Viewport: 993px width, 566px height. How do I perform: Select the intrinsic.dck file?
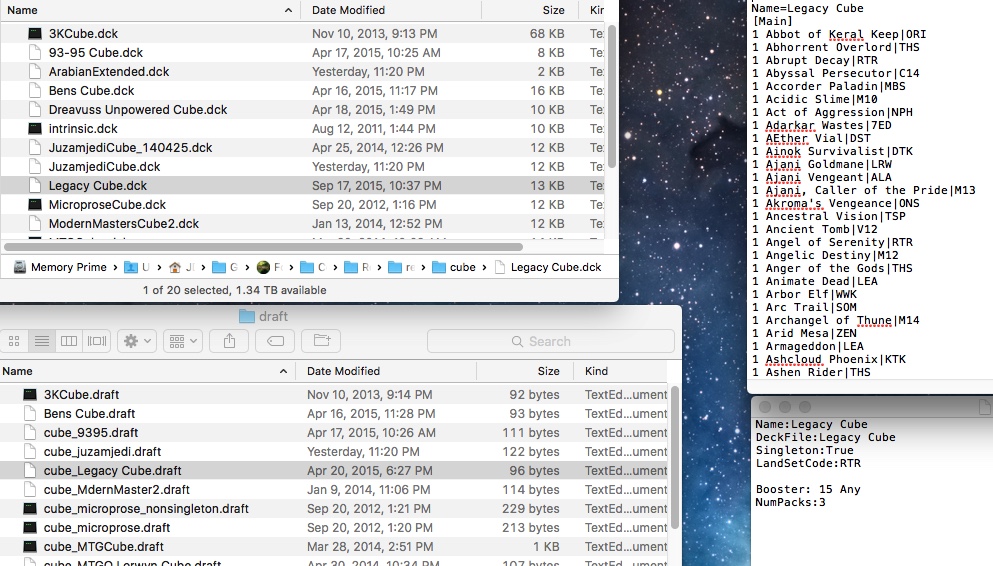point(83,129)
